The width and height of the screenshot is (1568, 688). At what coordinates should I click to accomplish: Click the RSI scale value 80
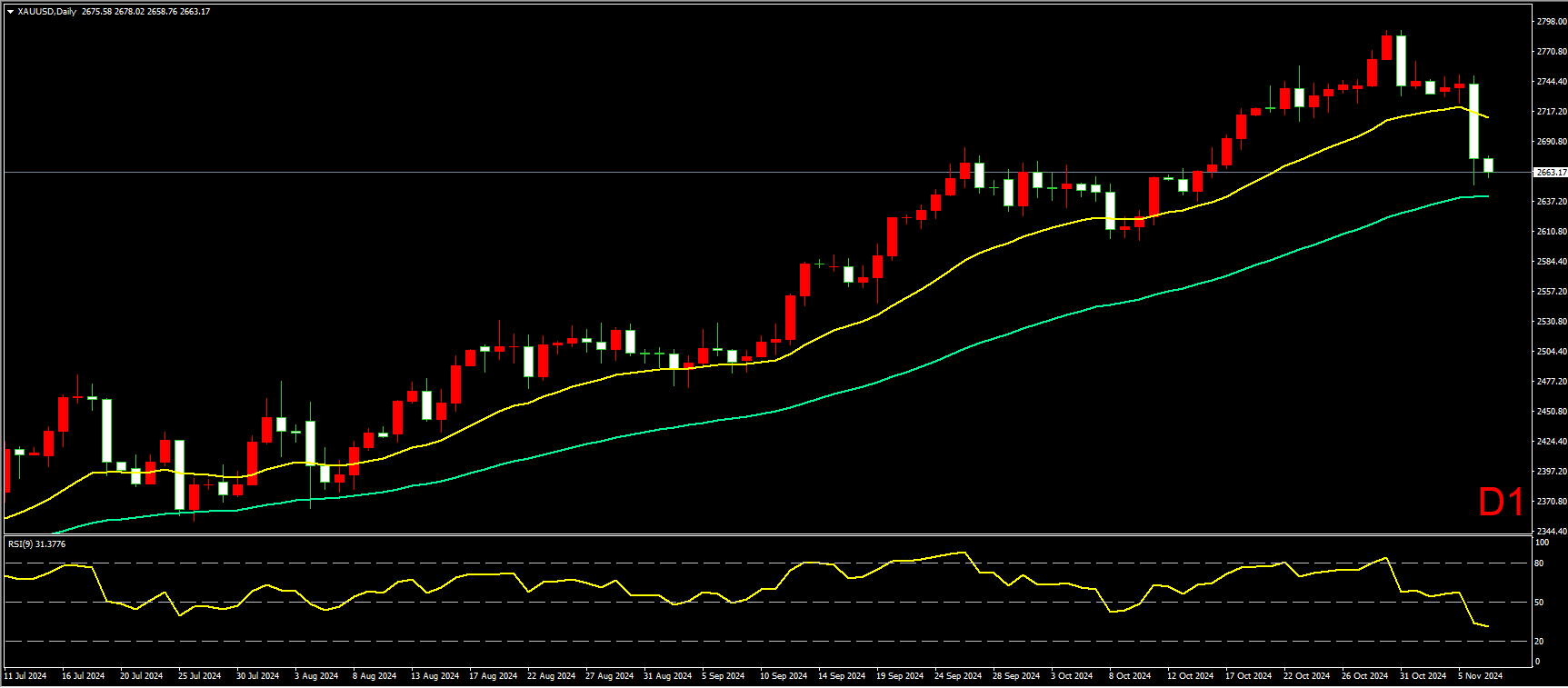[1539, 563]
